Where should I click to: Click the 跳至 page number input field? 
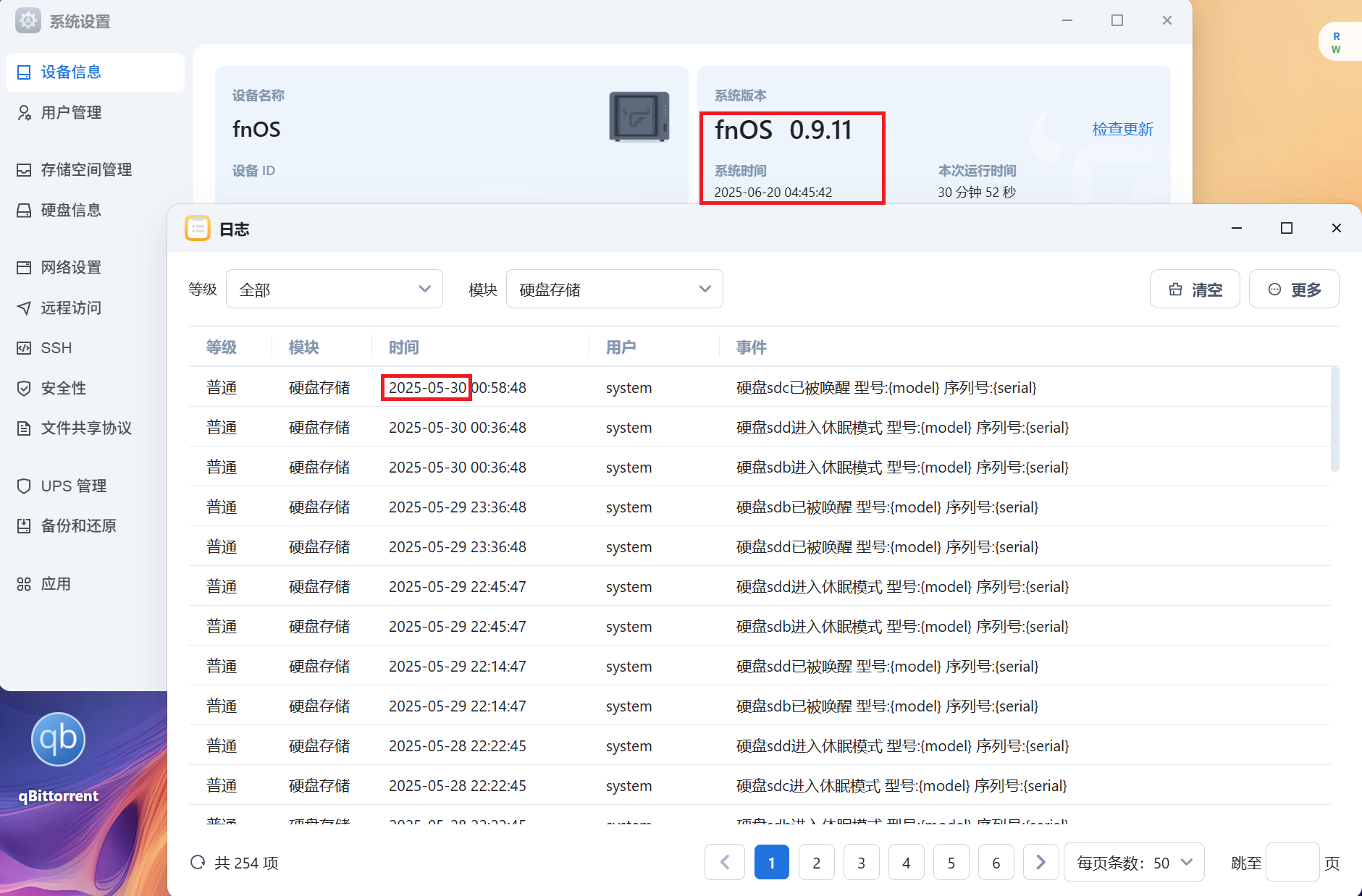(x=1292, y=862)
